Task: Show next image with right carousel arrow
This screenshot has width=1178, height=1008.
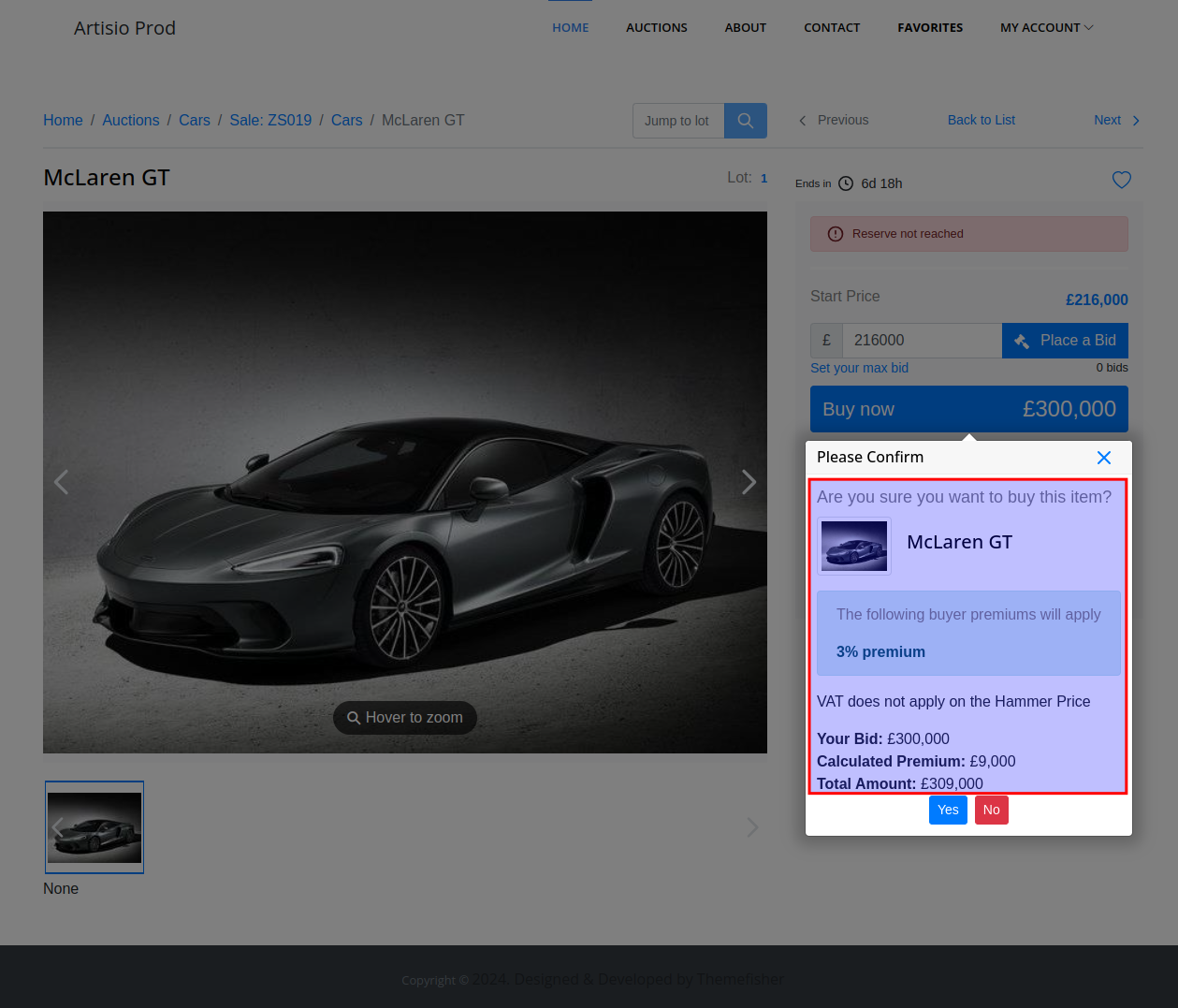Action: click(x=749, y=482)
